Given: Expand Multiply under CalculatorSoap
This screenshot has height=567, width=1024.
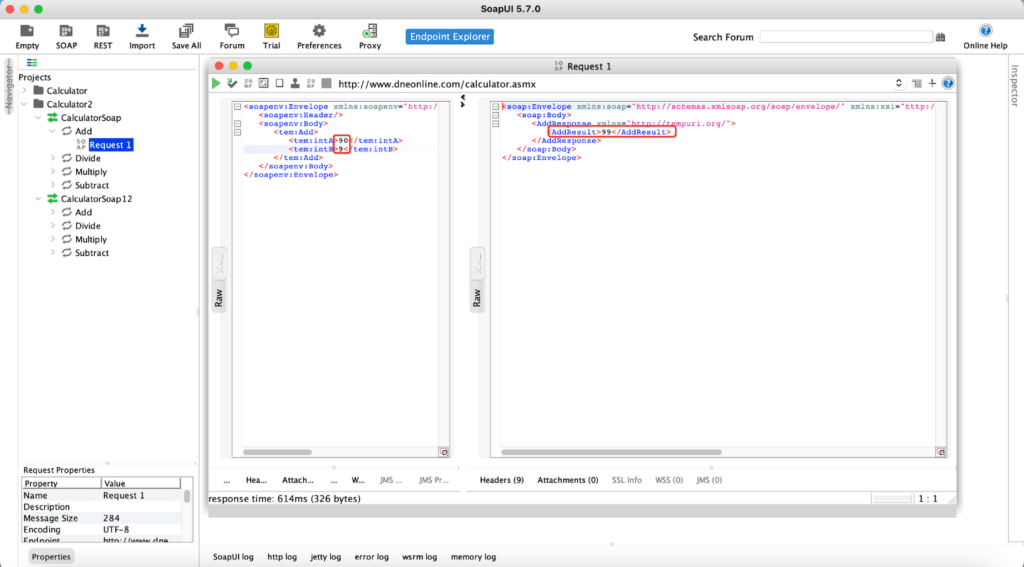Looking at the screenshot, I should pyautogui.click(x=52, y=172).
